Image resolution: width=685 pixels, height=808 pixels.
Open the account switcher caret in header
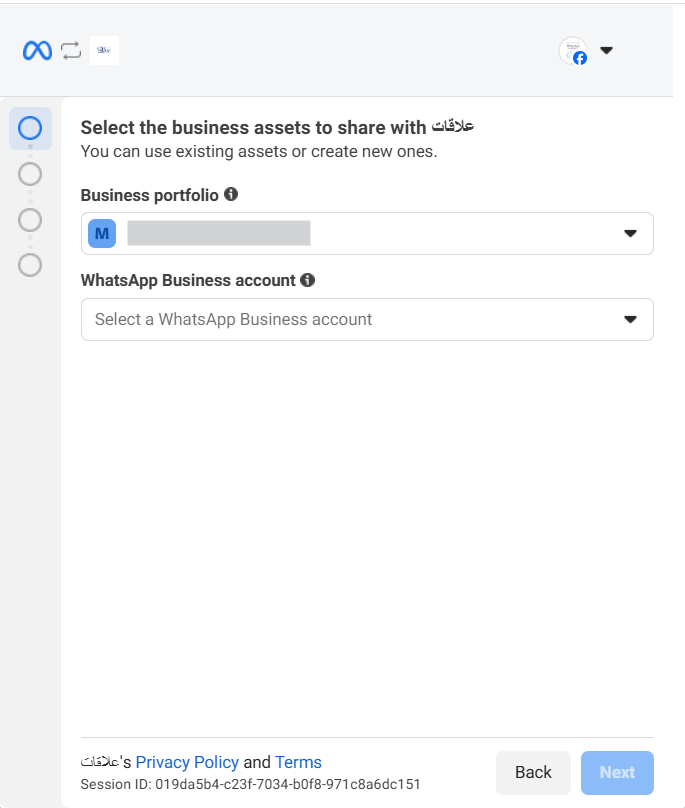coord(606,51)
